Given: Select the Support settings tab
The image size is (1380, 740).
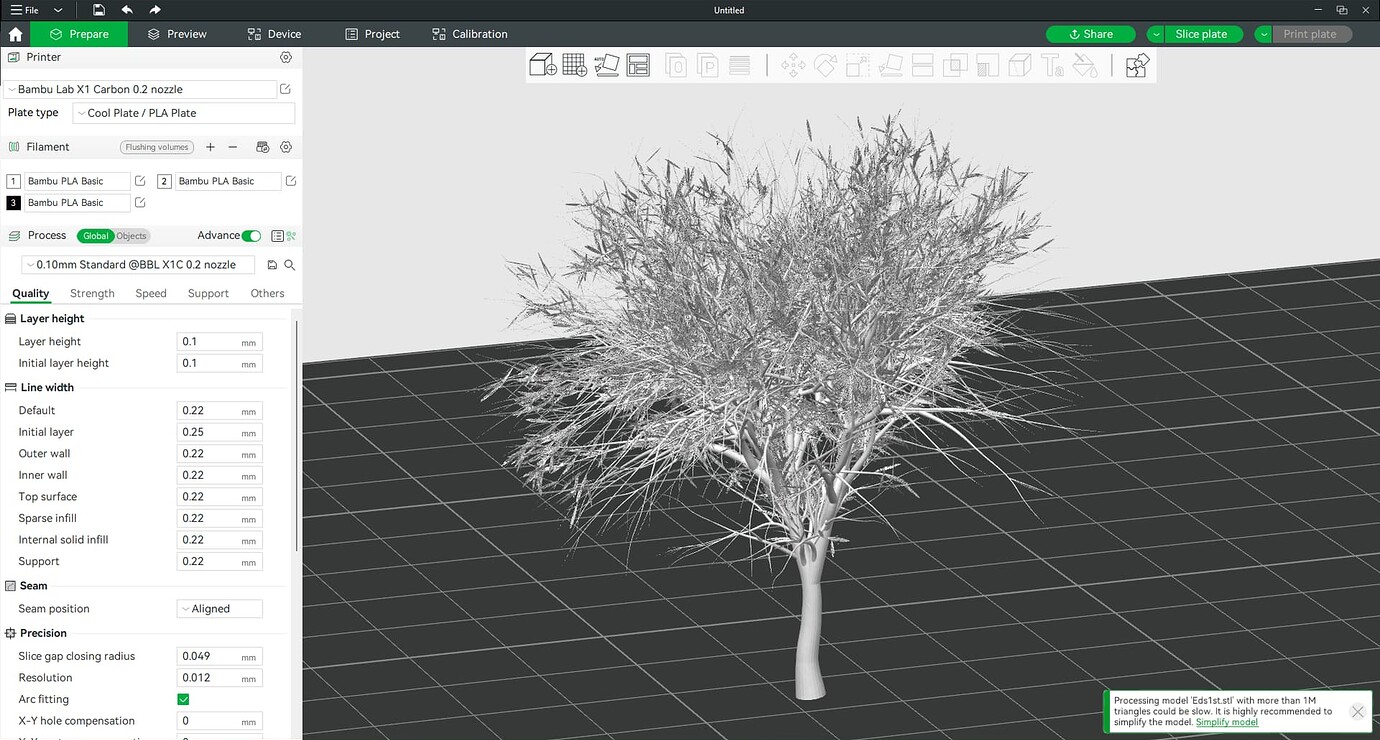Looking at the screenshot, I should point(208,293).
